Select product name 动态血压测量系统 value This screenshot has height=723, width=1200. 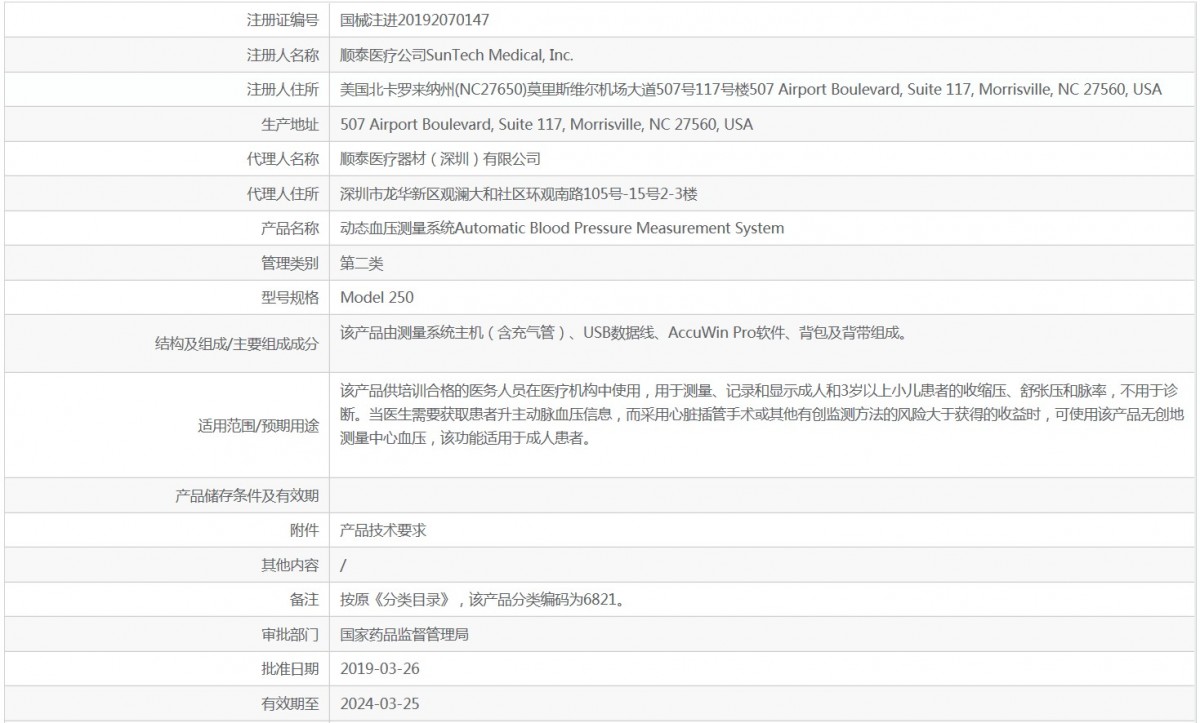(562, 228)
